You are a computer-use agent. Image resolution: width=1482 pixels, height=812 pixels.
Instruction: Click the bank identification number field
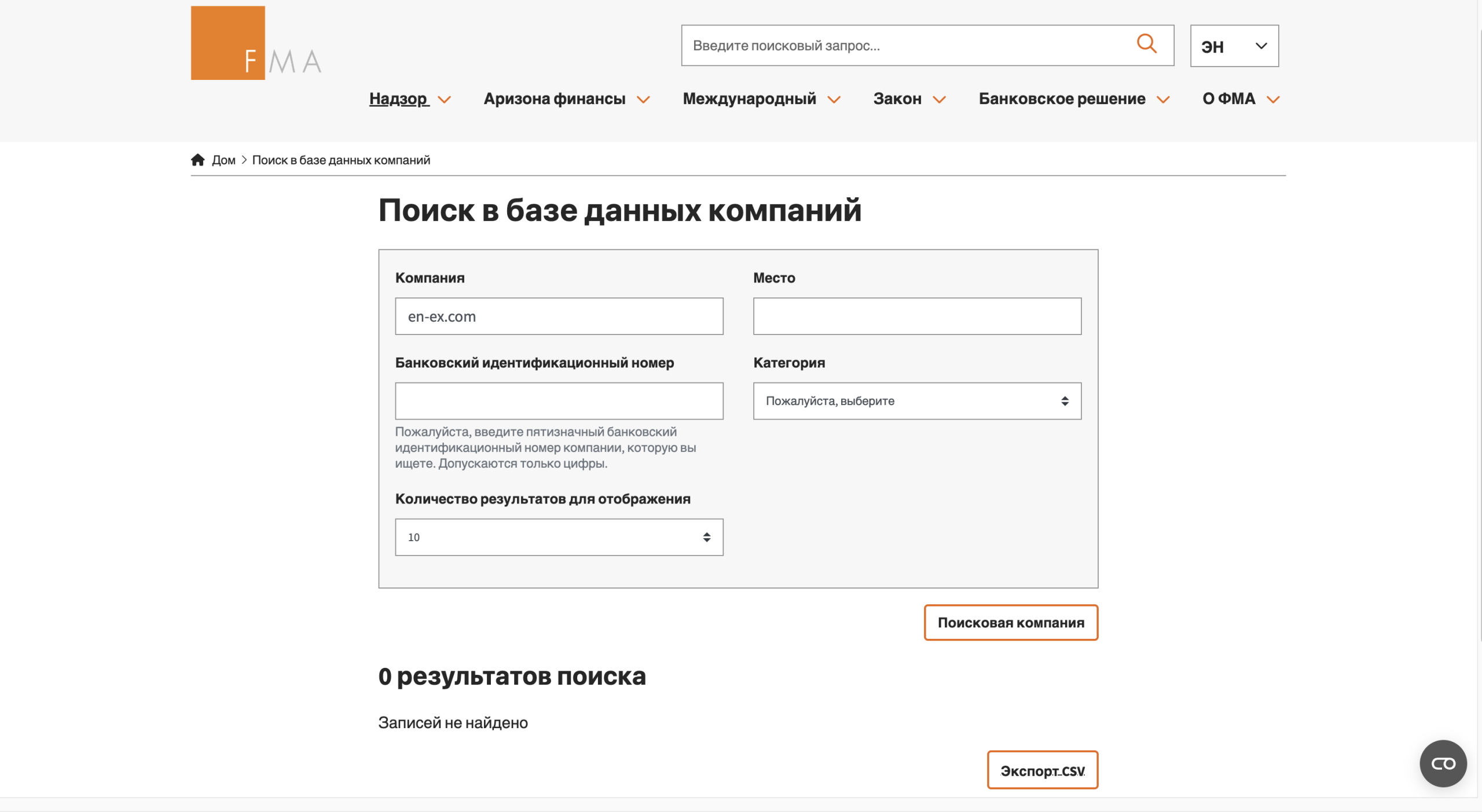pos(559,401)
